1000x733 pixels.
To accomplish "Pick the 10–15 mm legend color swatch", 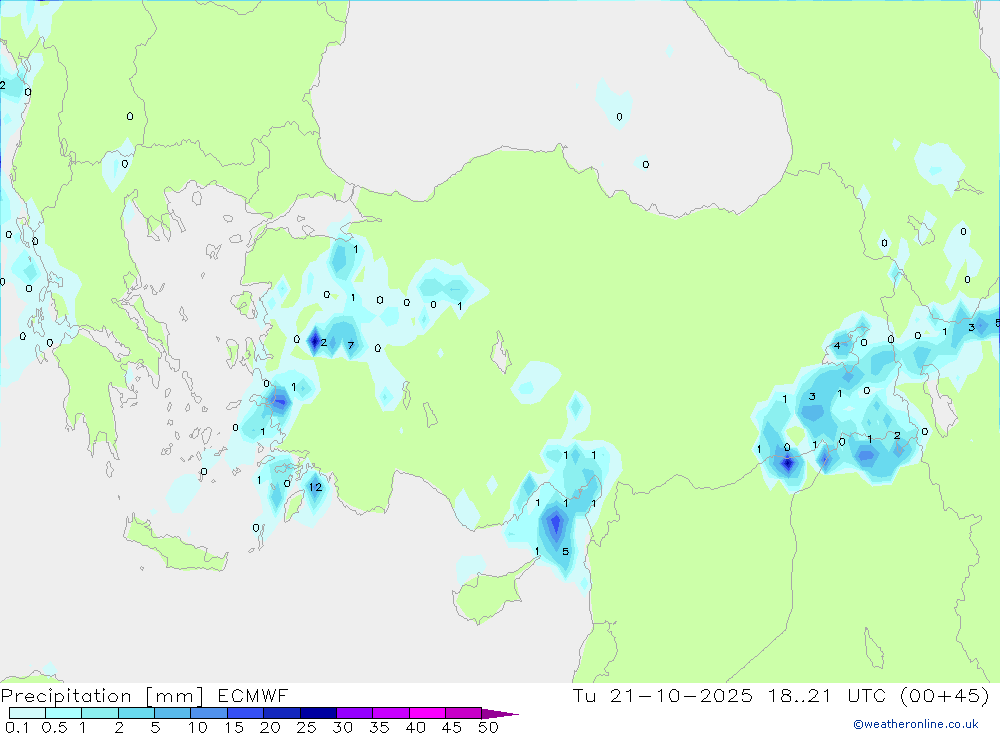I will point(209,713).
